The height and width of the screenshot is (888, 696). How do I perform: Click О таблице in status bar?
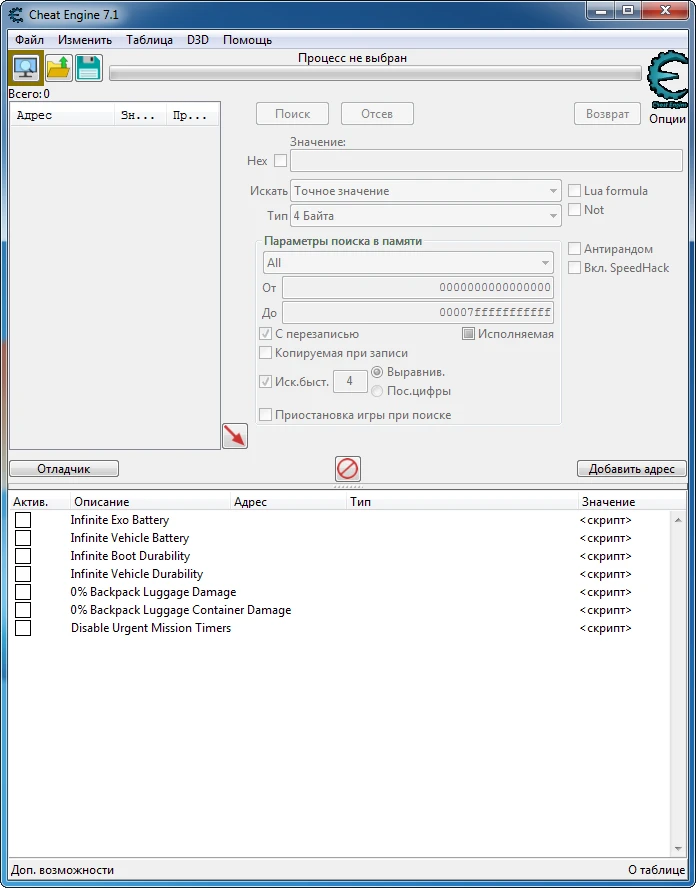(657, 870)
